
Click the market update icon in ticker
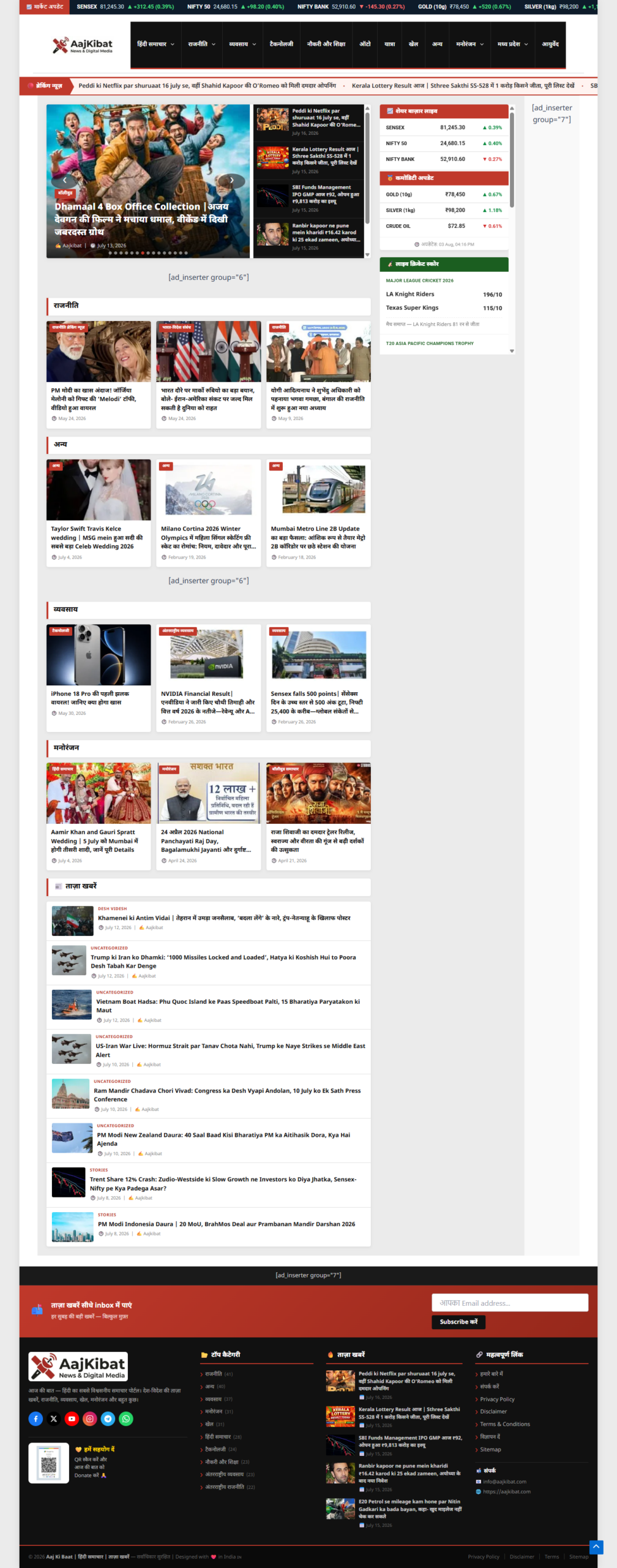29,7
